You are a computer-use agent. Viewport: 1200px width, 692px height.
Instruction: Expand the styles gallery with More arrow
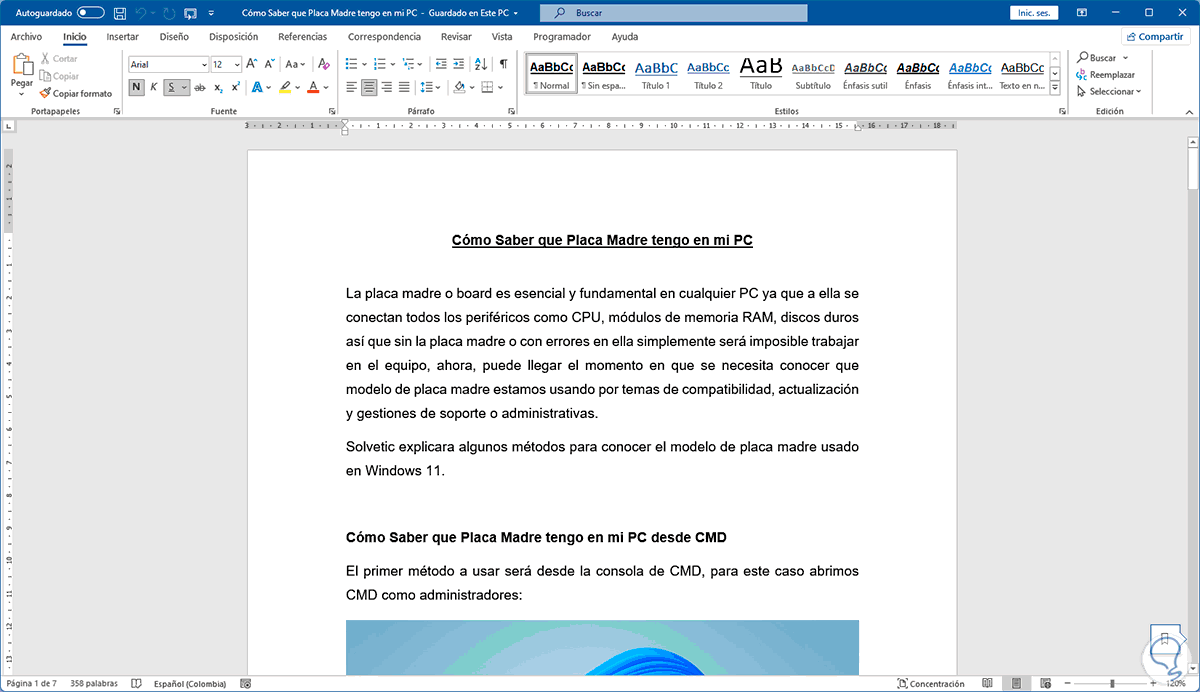click(1055, 88)
